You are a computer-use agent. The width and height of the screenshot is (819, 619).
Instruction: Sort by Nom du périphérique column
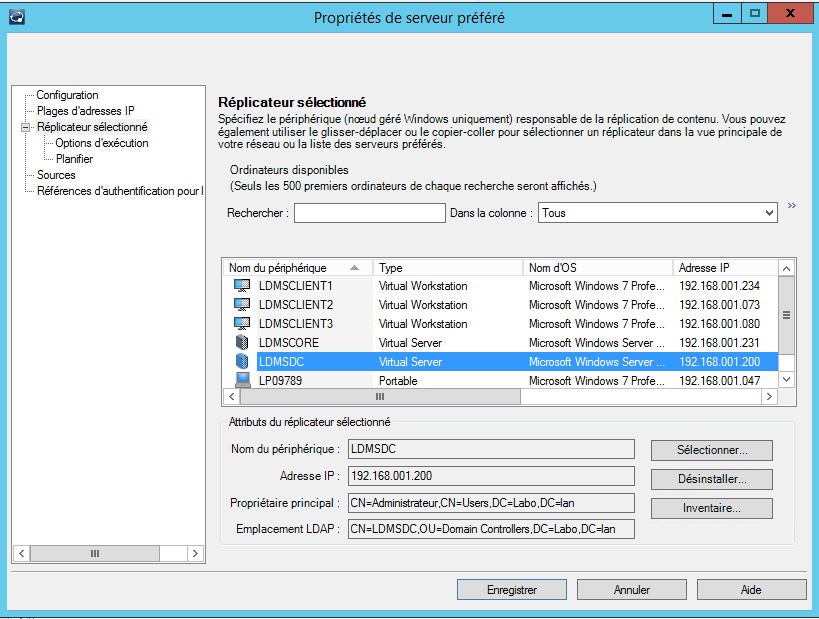tap(298, 268)
